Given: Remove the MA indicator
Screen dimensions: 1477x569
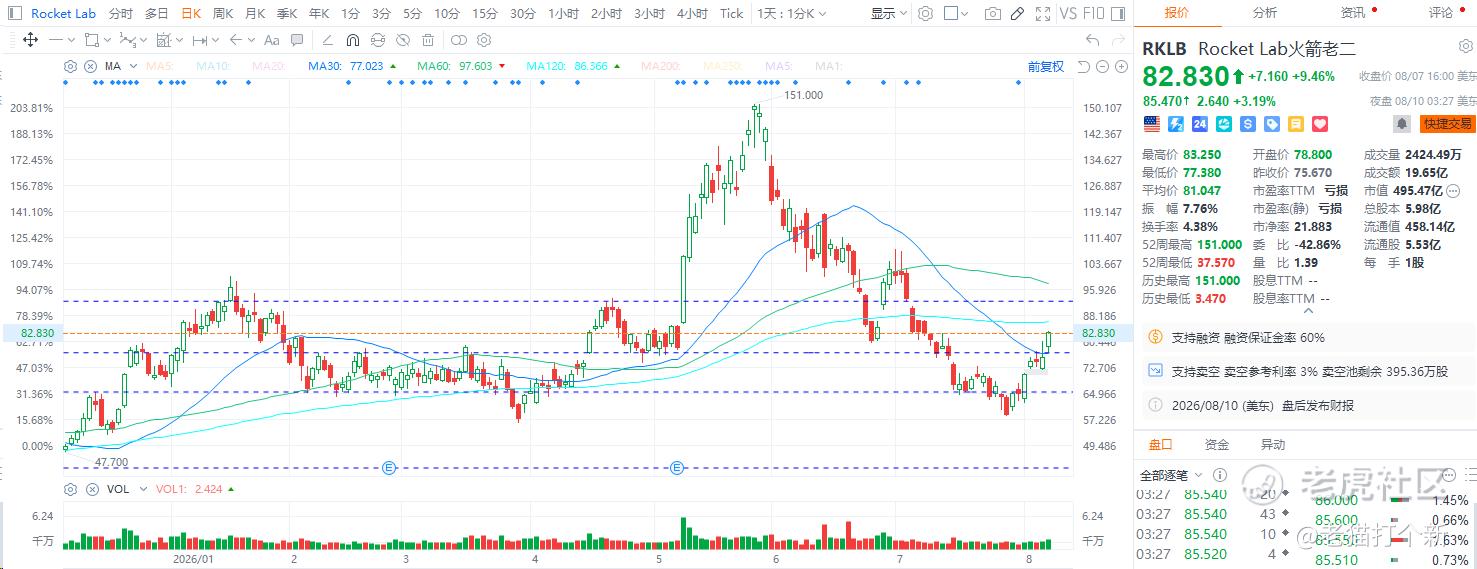Looking at the screenshot, I should tap(90, 66).
